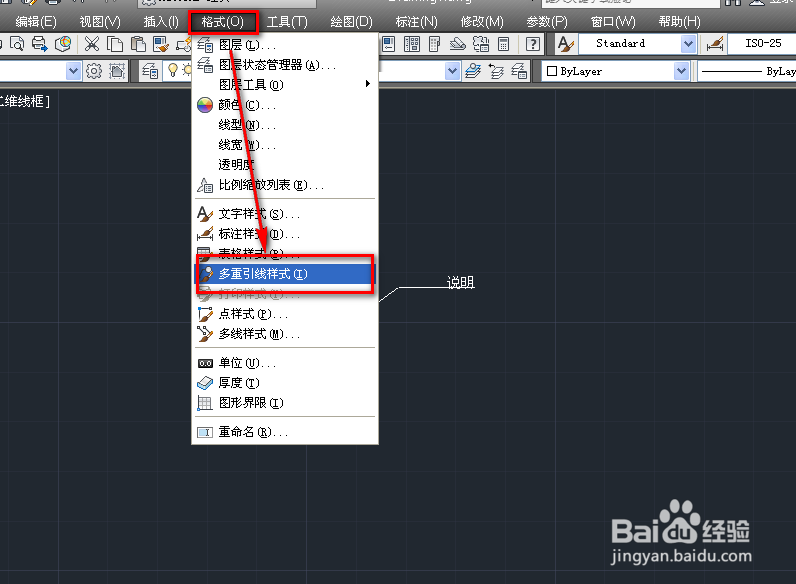The width and height of the screenshot is (796, 584).
Task: Open the 编辑(E) menu
Action: (36, 22)
